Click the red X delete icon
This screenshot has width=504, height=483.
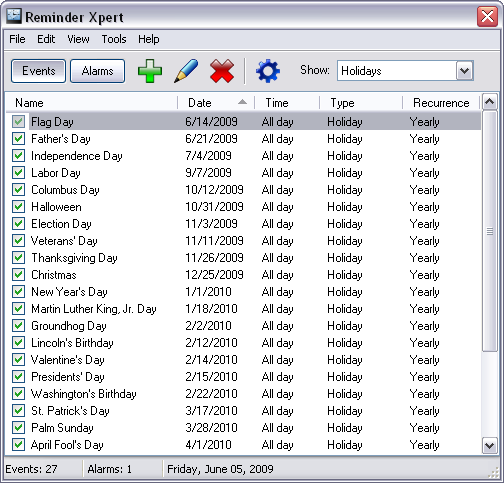[222, 71]
